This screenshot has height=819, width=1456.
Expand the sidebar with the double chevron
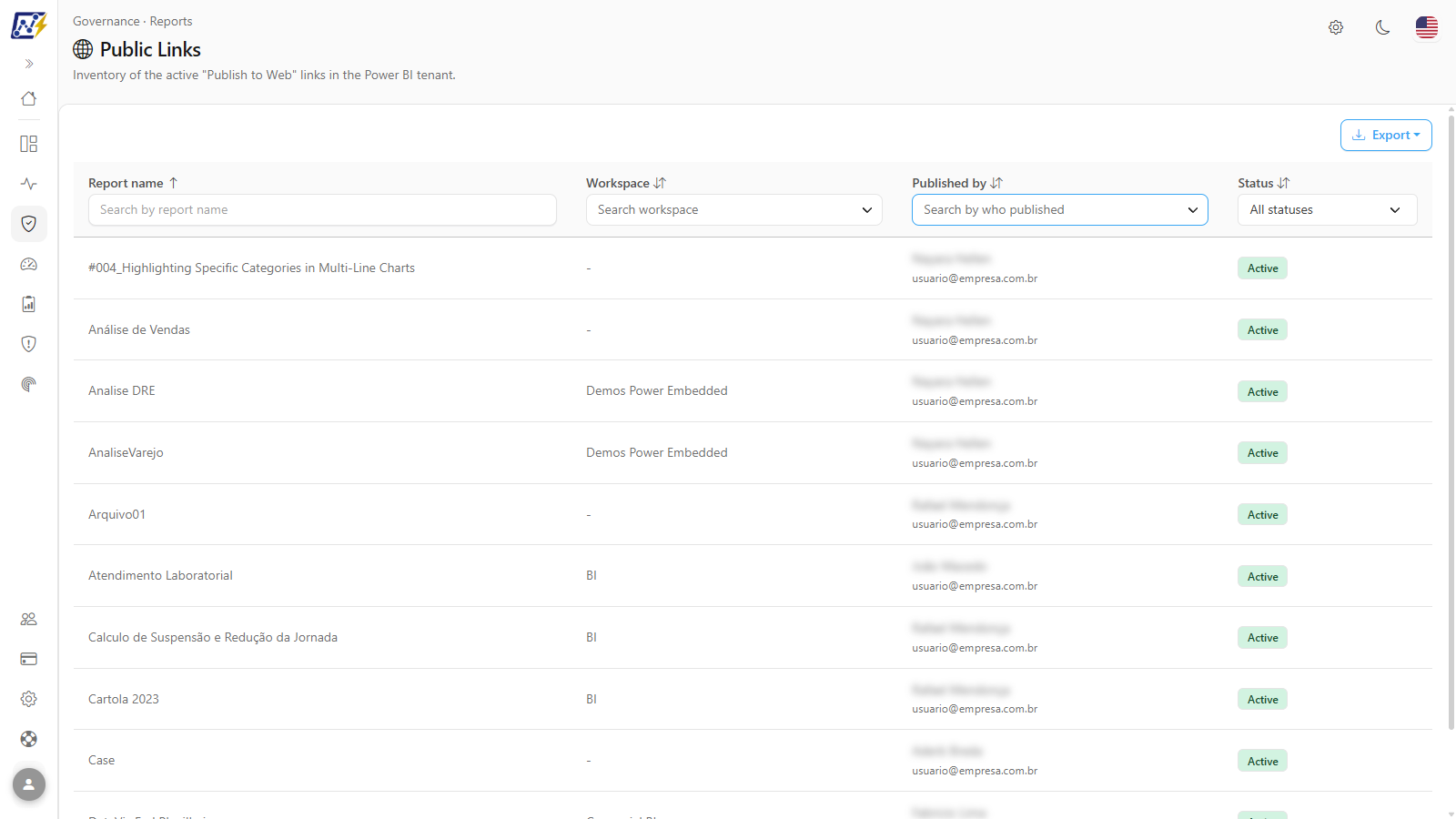click(x=29, y=64)
